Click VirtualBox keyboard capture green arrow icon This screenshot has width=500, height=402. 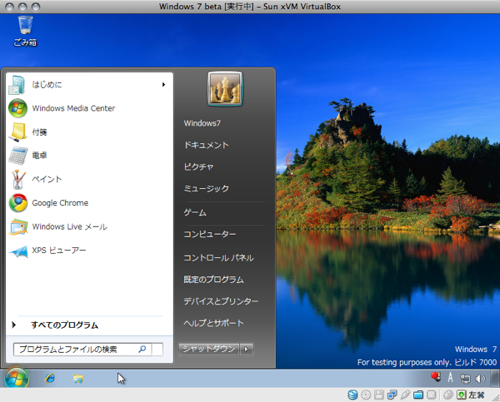pyautogui.click(x=462, y=395)
